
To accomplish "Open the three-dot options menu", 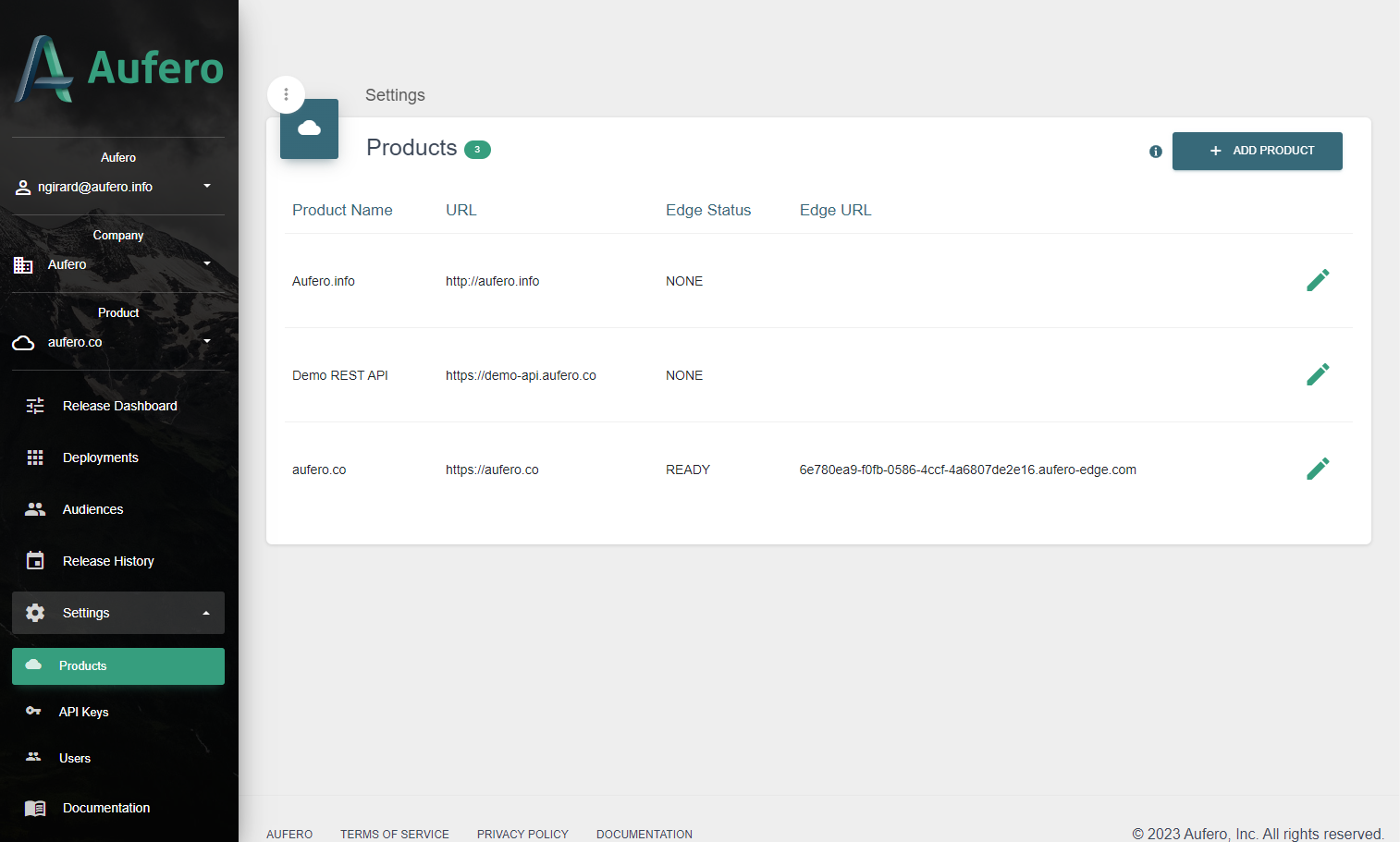I will click(286, 94).
